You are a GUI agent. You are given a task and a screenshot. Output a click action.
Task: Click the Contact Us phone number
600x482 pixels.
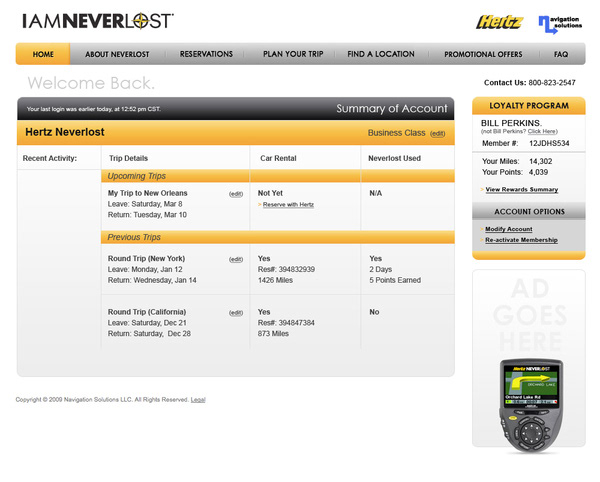coord(552,83)
